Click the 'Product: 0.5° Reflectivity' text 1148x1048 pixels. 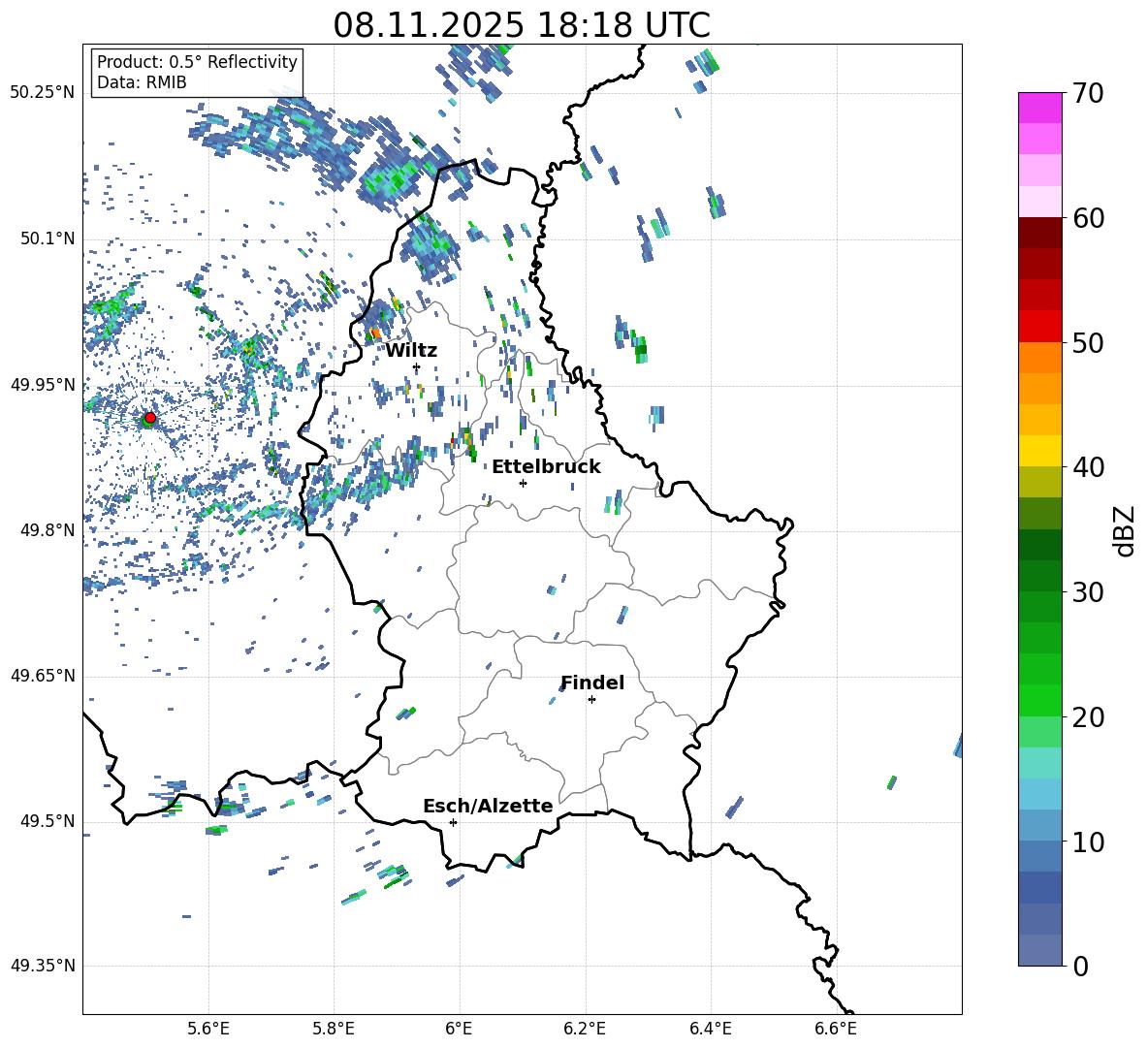(197, 61)
